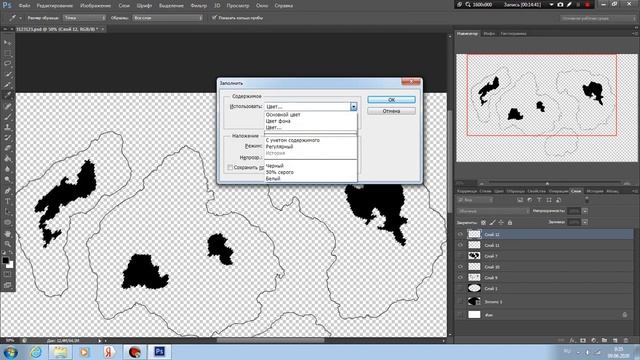Select the Clone Stamp tool
Screen dimensions: 640x360
tap(7, 127)
